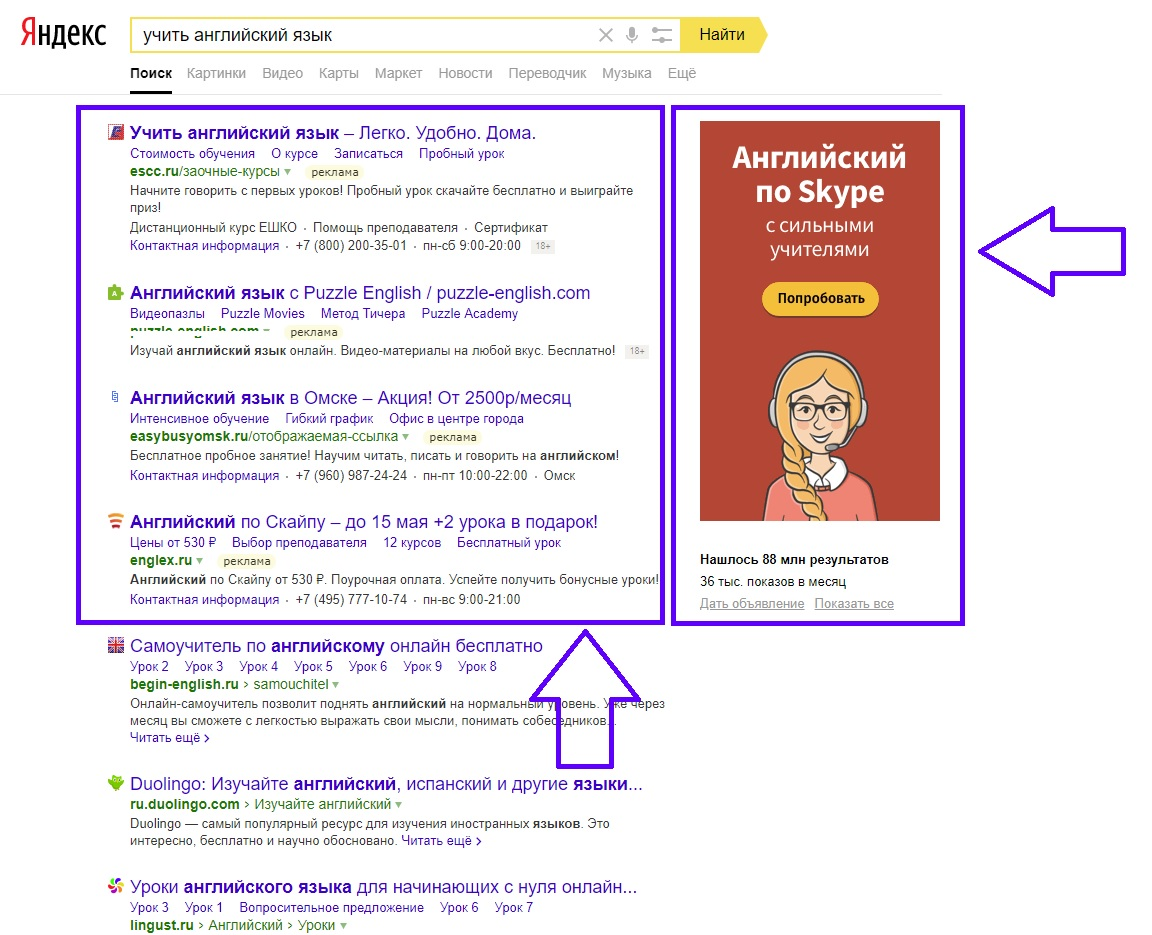Viewport: 1152px width, 935px height.
Task: Open dropdown arrow beside easybusyomsk.ru link
Action: [406, 437]
